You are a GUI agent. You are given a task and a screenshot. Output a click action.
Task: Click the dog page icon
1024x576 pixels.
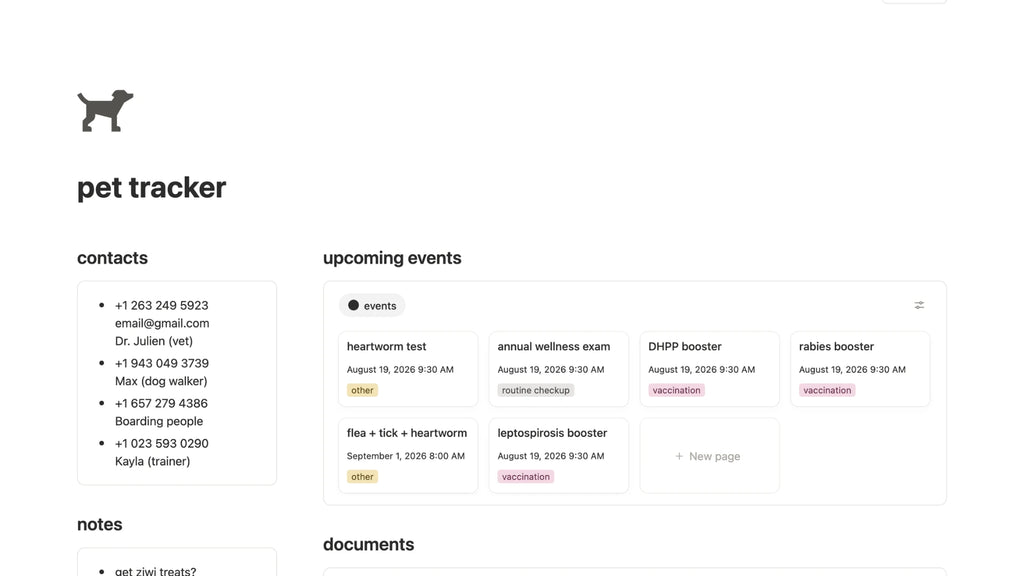pyautogui.click(x=105, y=111)
